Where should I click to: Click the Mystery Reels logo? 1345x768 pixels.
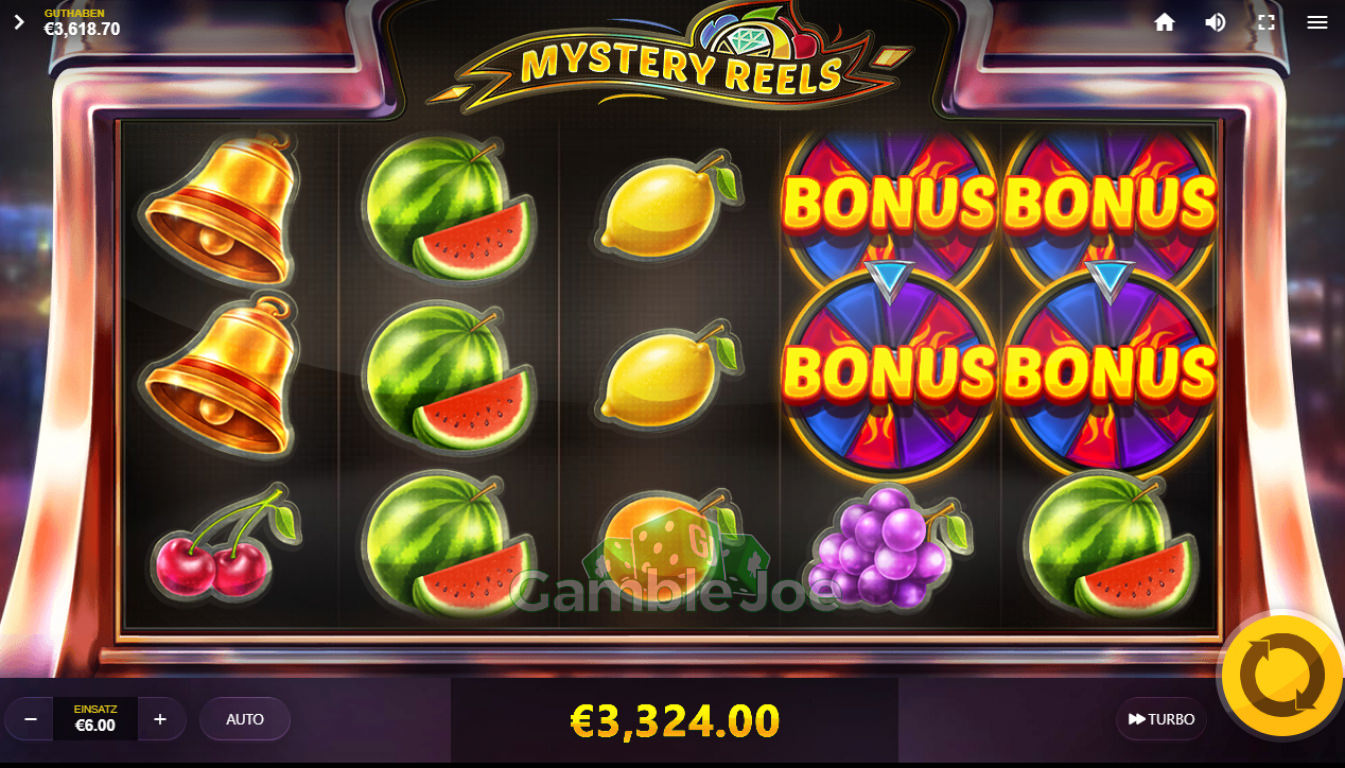(678, 60)
